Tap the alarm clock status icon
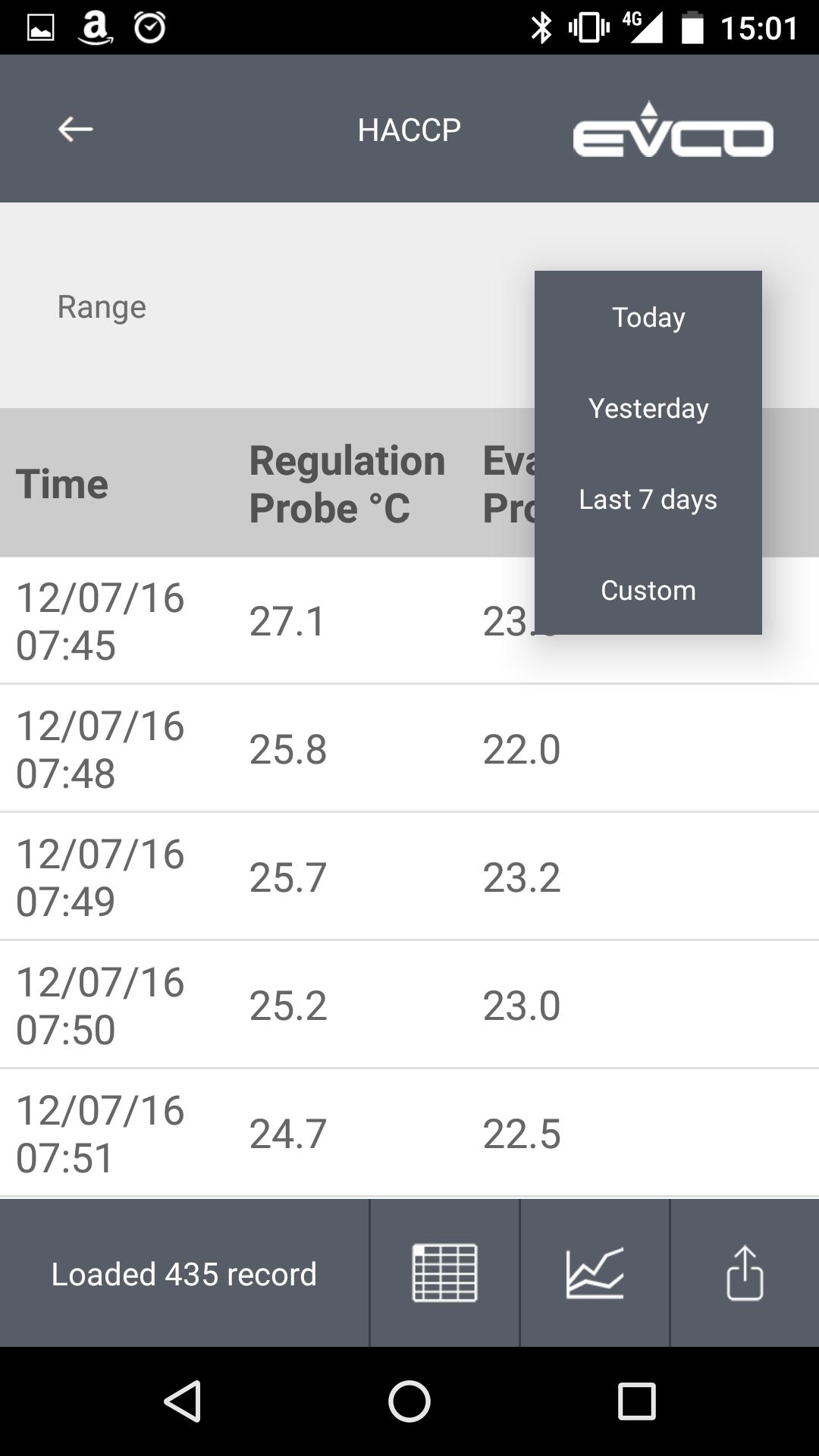Image resolution: width=819 pixels, height=1456 pixels. (149, 28)
